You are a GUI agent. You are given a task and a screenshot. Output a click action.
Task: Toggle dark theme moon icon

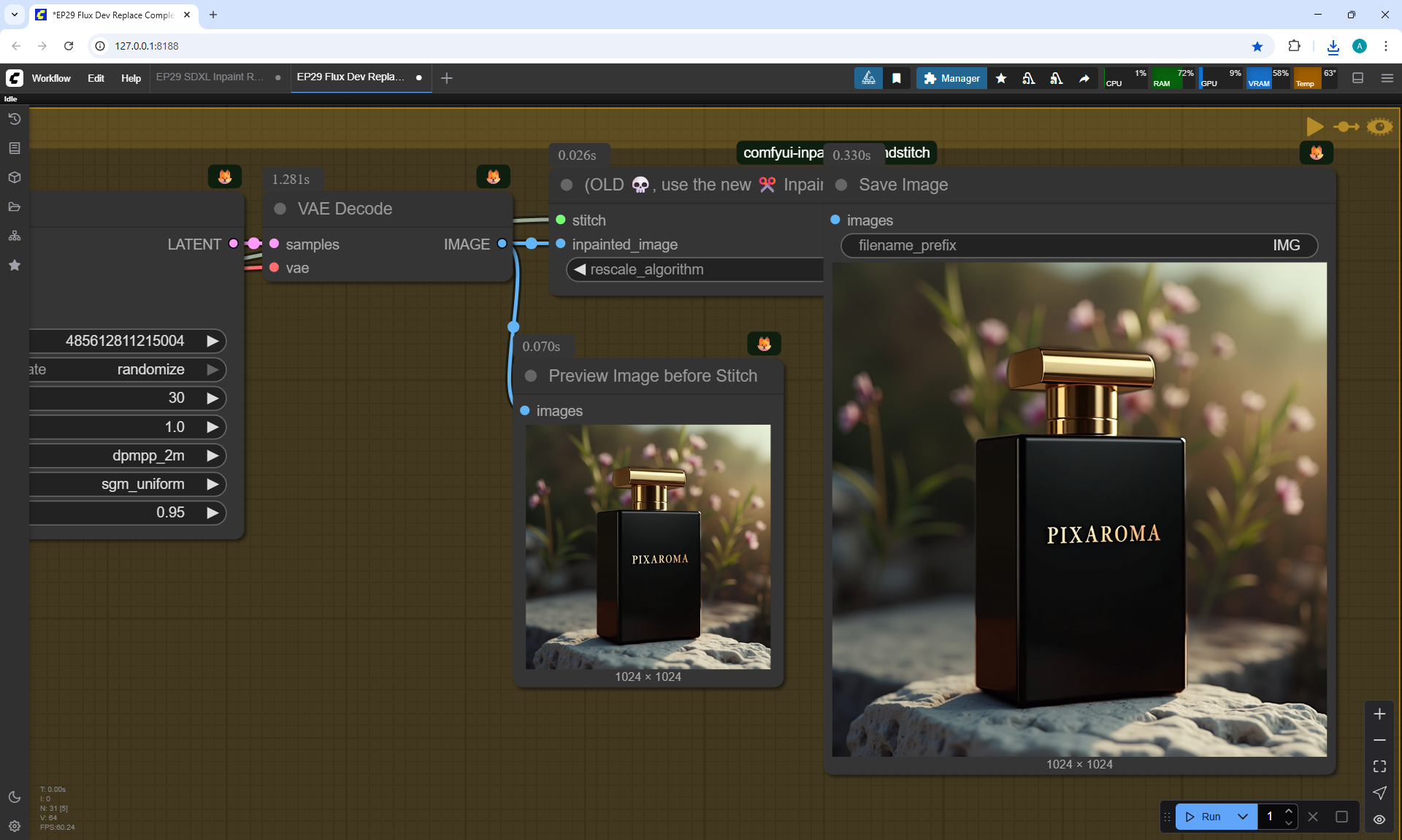point(15,797)
